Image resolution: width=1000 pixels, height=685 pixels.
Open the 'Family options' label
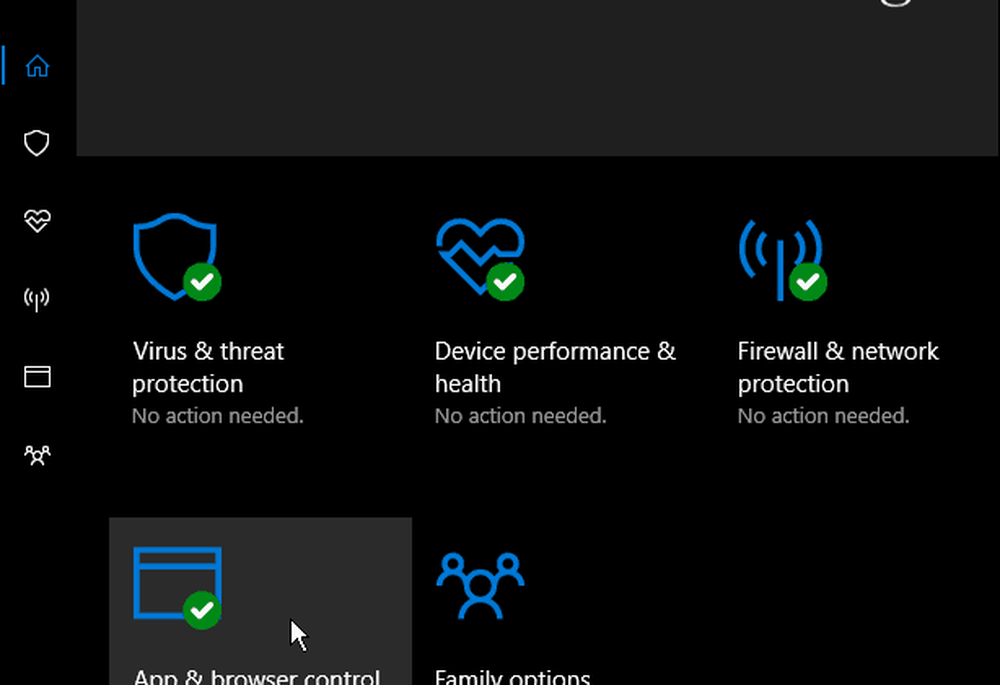pos(512,676)
